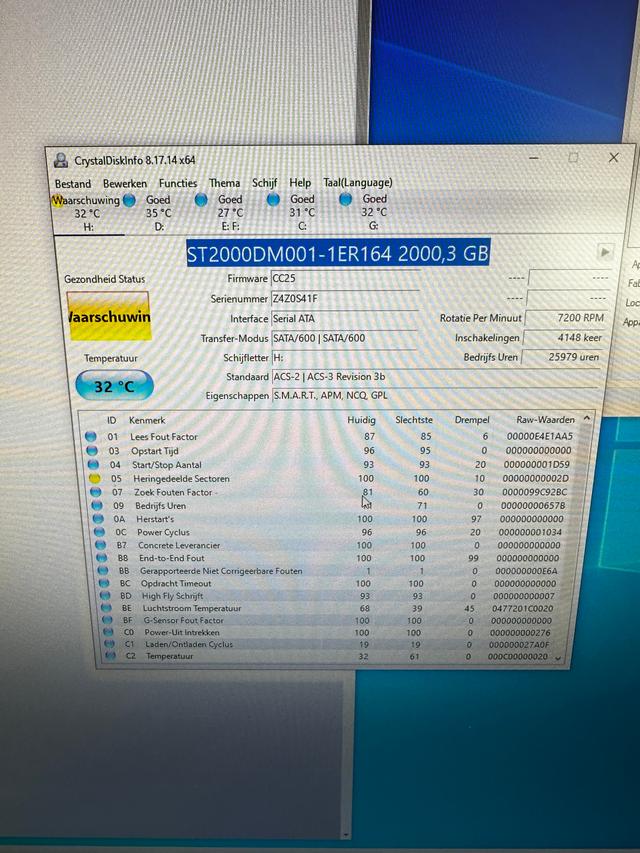Screen dimensions: 640x853
Task: Click the next-disk arrow beside the drive name
Action: 604,253
